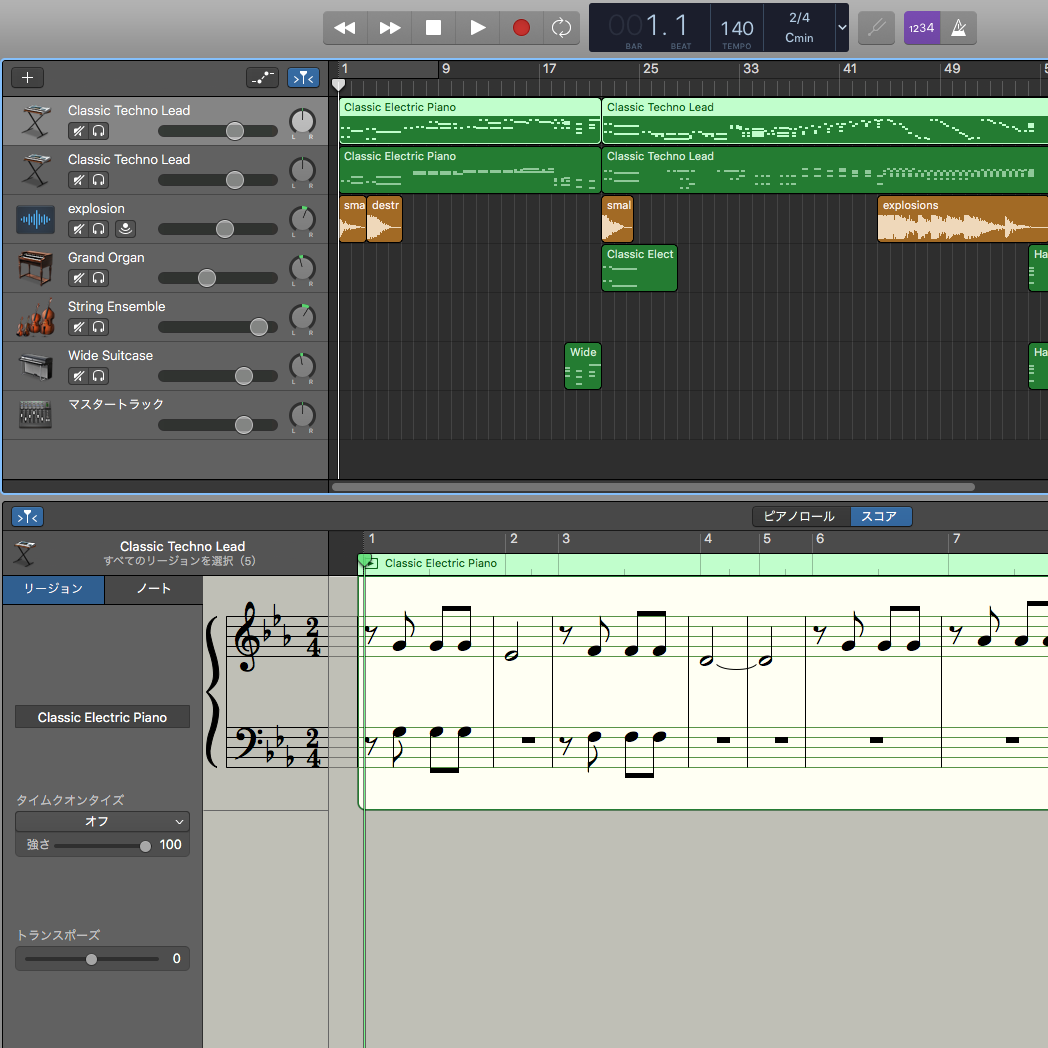The width and height of the screenshot is (1048, 1048).
Task: Select the 'destr' audio region
Action: 384,219
